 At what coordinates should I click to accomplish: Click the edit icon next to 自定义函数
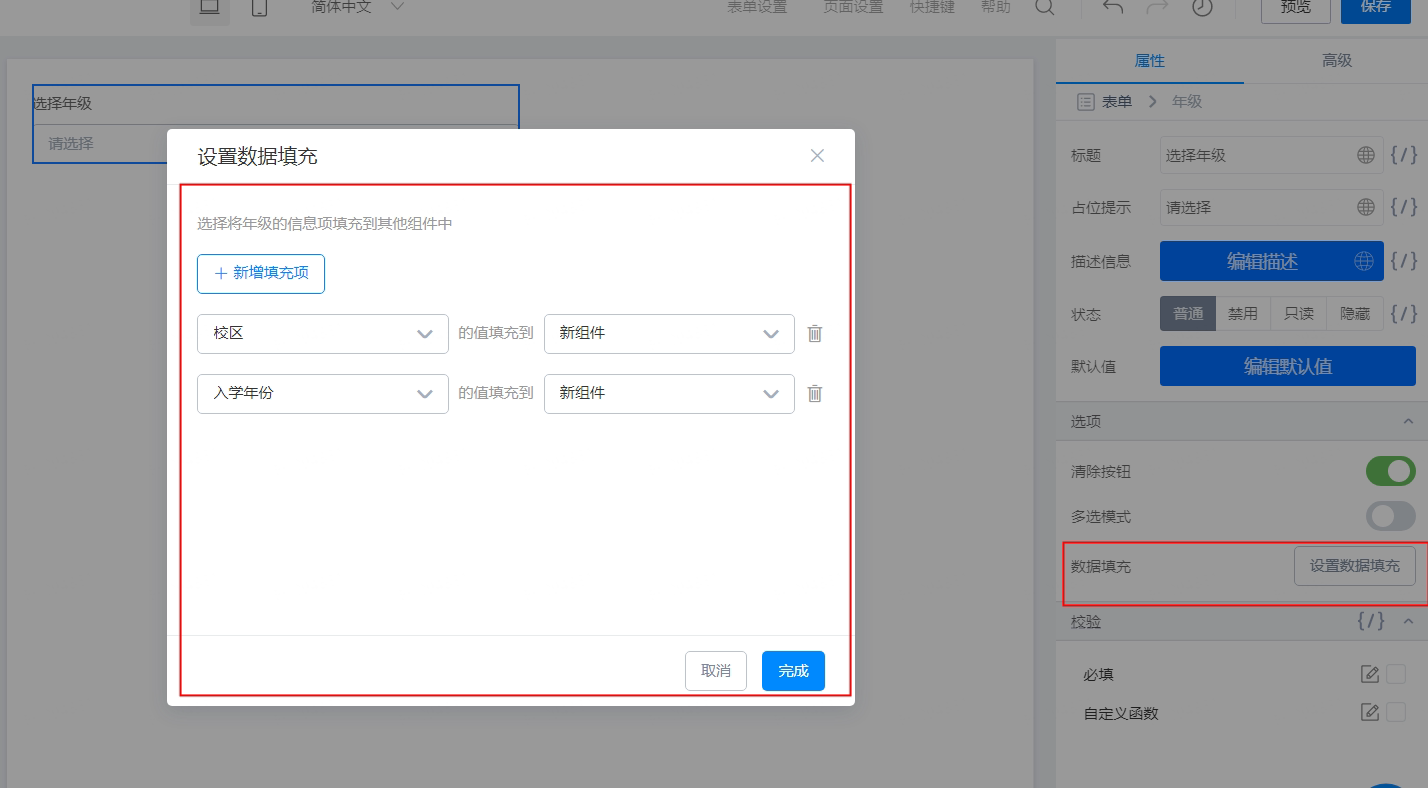(1370, 713)
